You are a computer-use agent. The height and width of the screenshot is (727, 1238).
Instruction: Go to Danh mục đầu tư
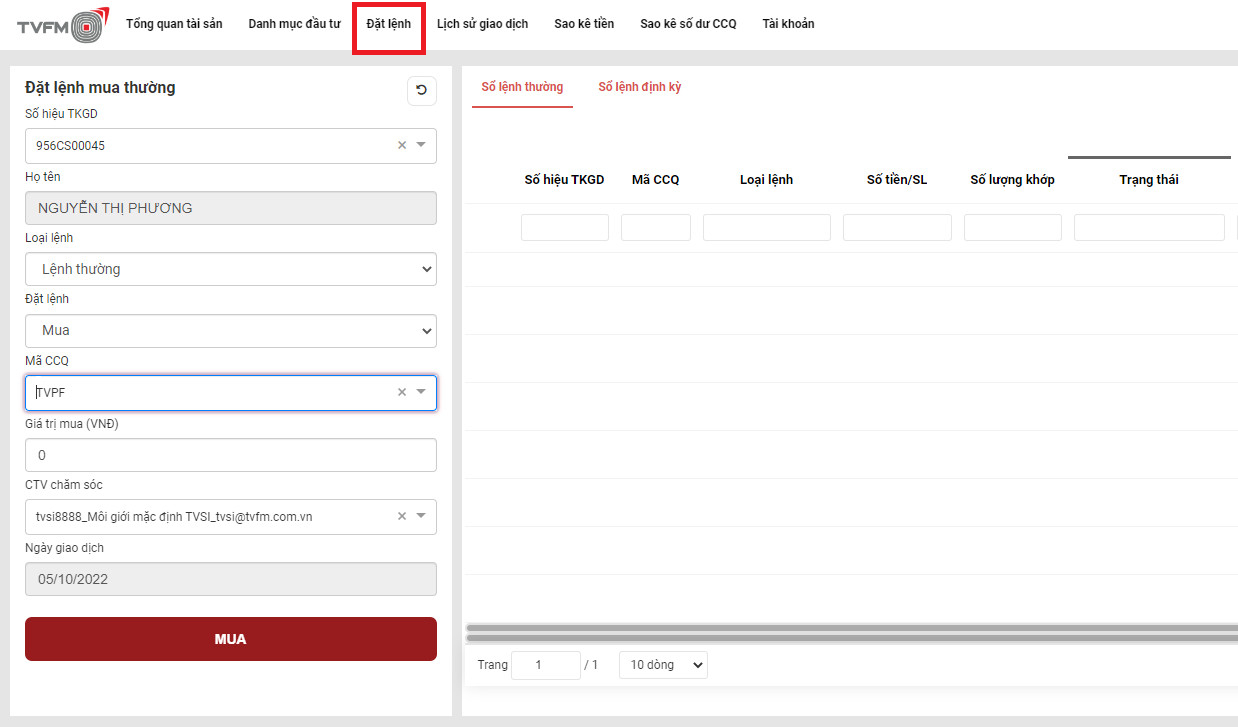[x=294, y=24]
